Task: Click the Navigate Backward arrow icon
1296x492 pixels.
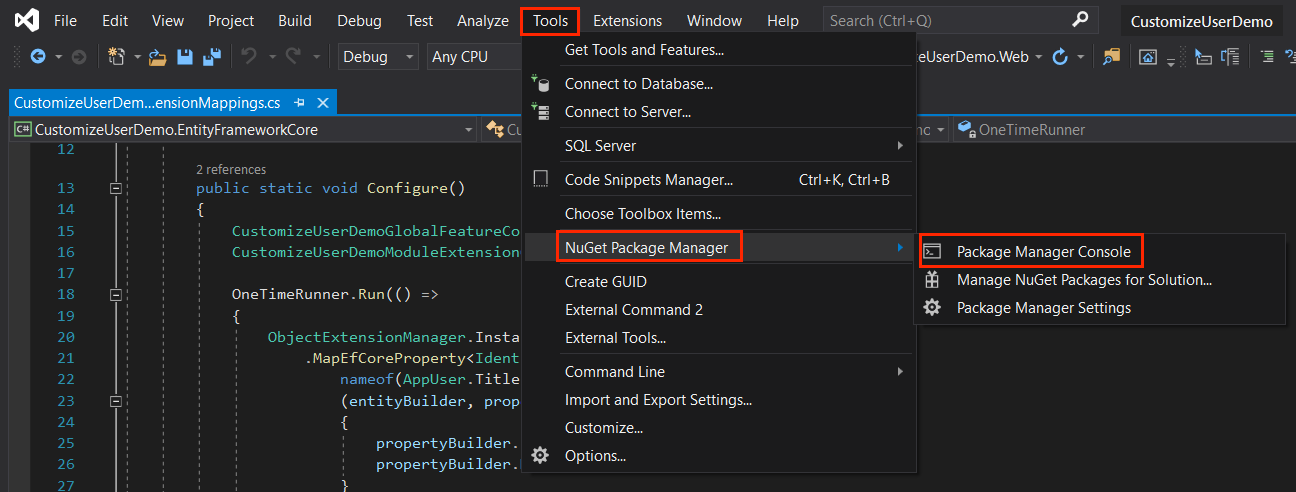Action: [38, 57]
